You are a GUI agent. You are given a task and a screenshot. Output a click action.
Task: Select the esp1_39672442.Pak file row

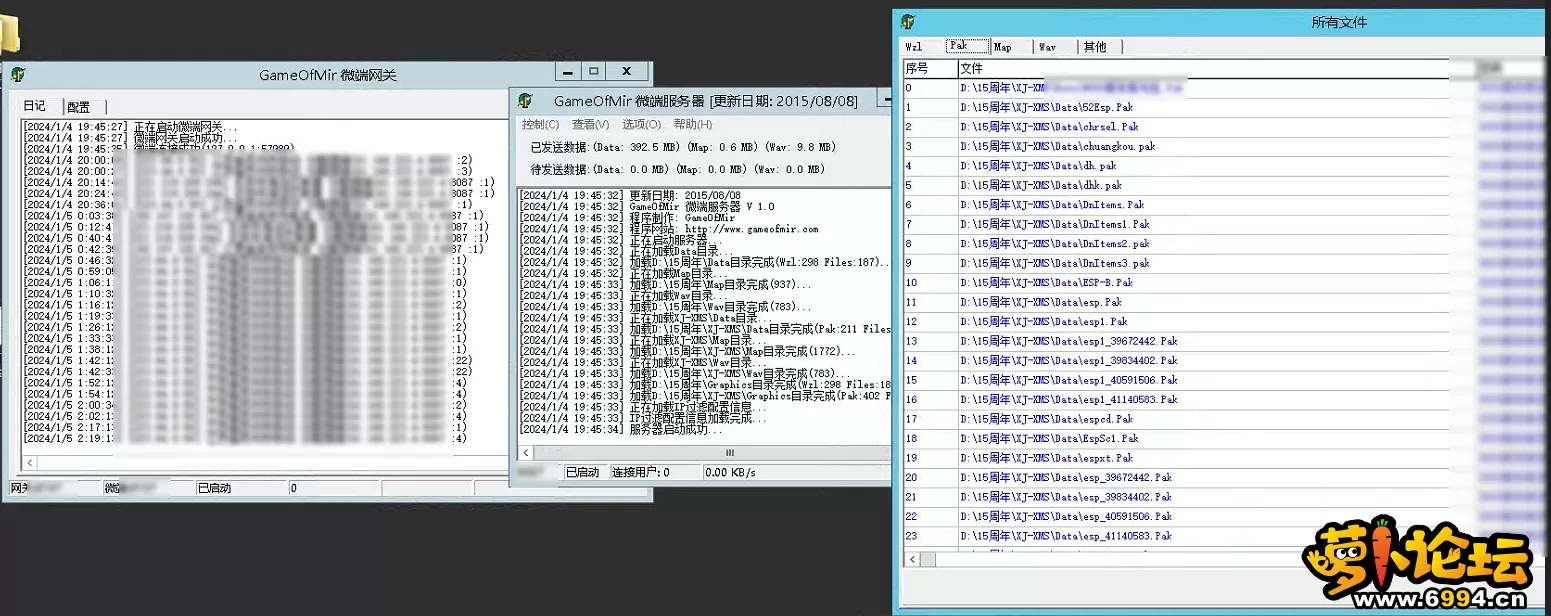1175,341
